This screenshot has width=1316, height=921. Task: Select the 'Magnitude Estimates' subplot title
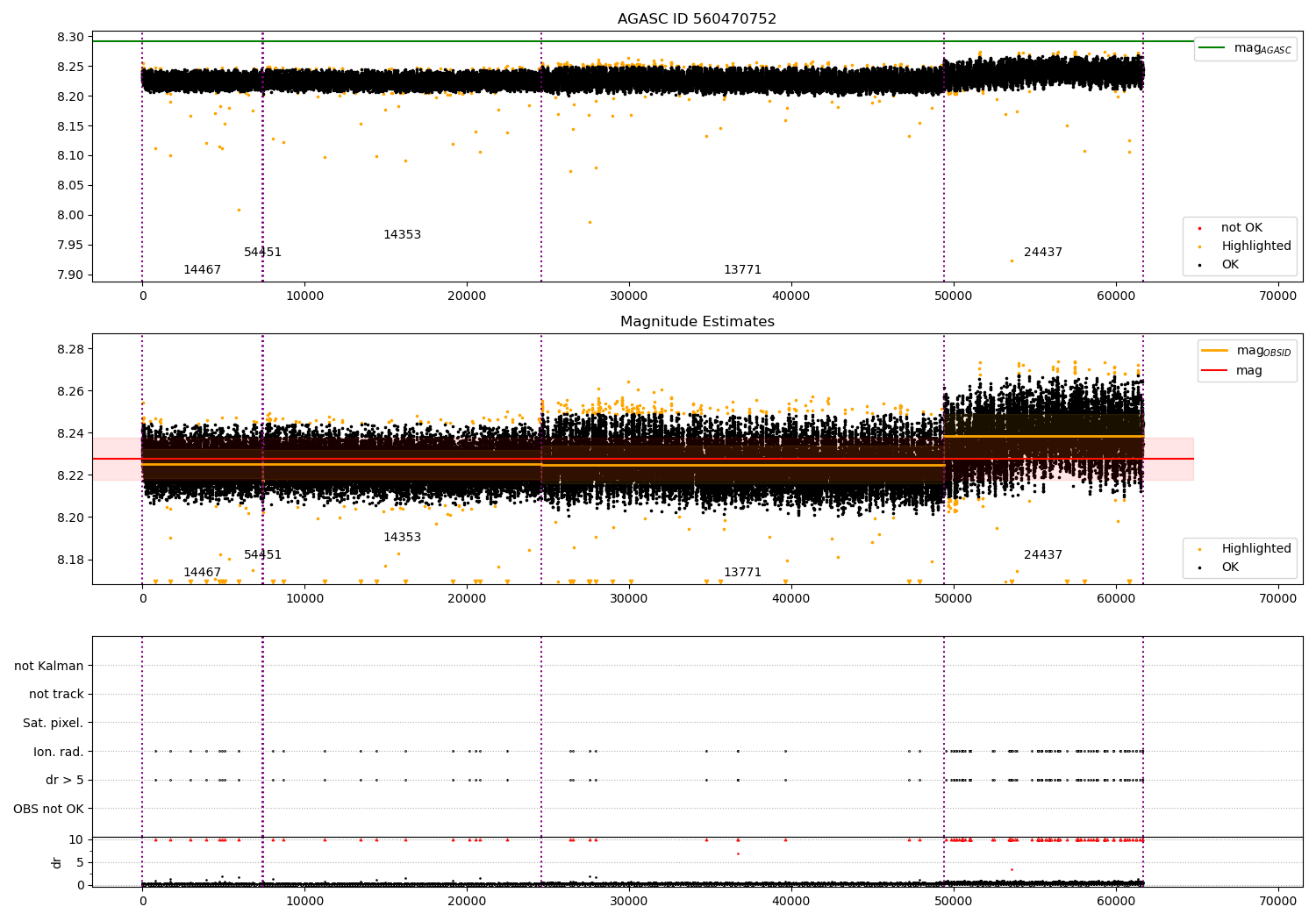click(697, 321)
